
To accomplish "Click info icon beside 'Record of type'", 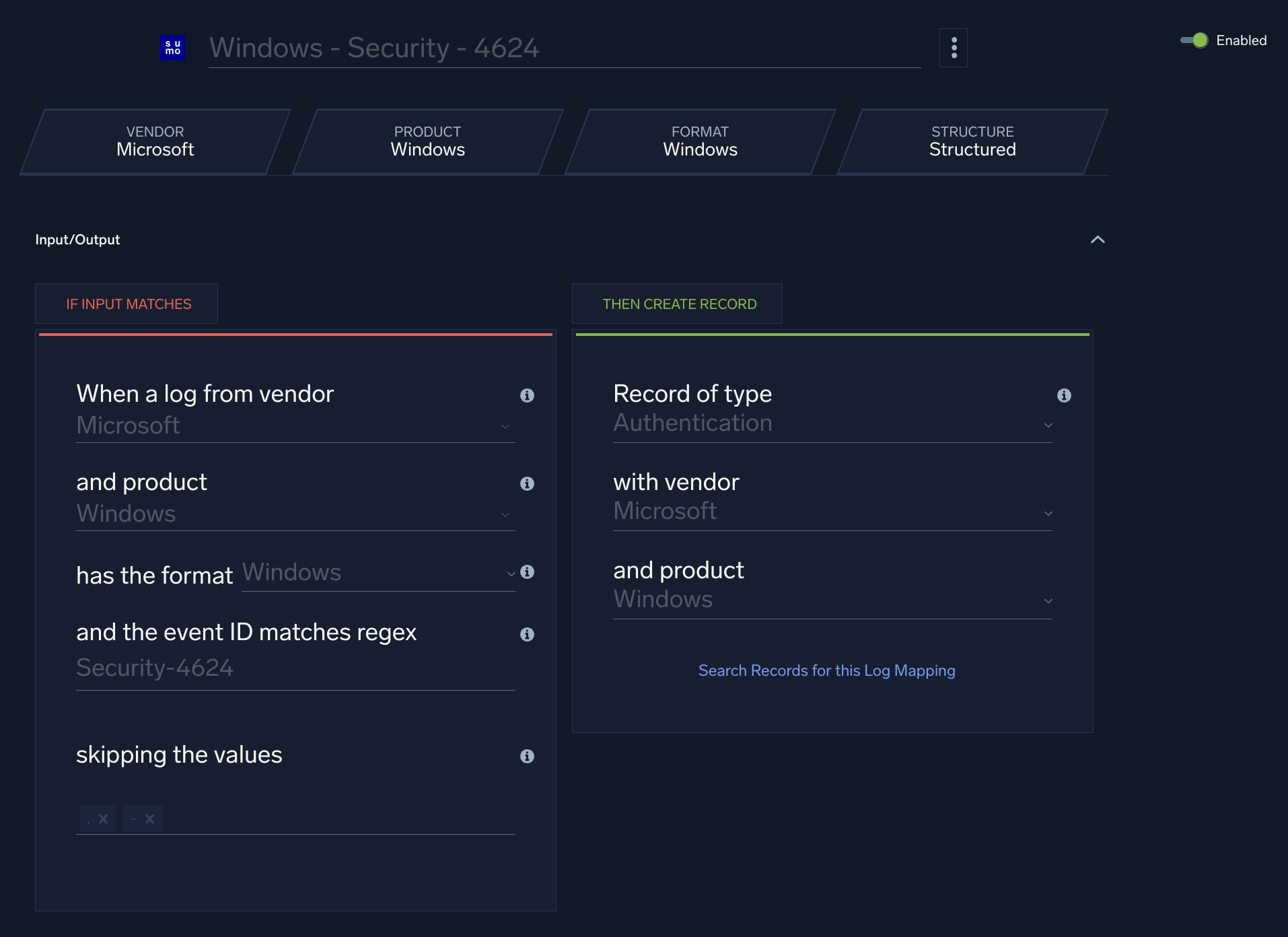I will [x=1064, y=396].
